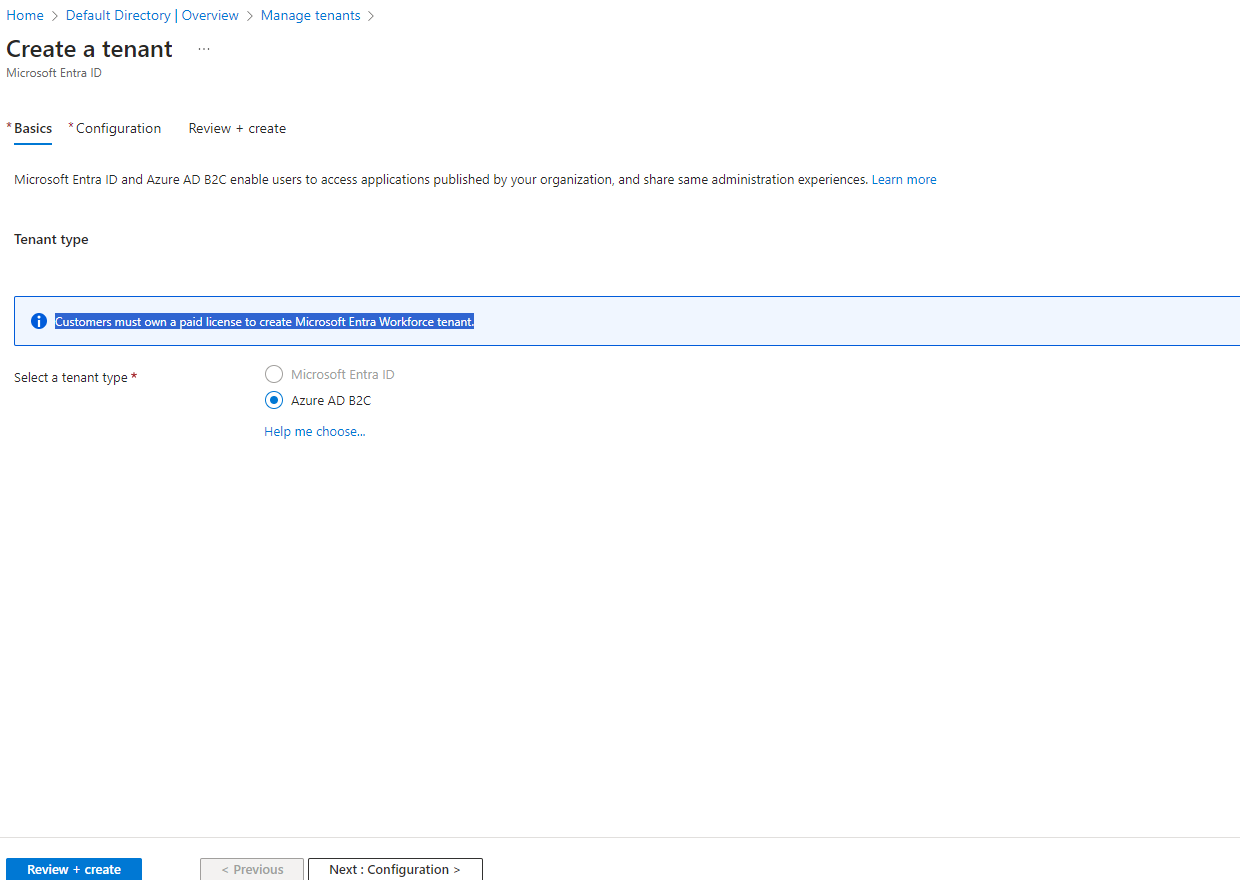The height and width of the screenshot is (880, 1240).
Task: Click the Next : Configuration button
Action: pyautogui.click(x=395, y=869)
